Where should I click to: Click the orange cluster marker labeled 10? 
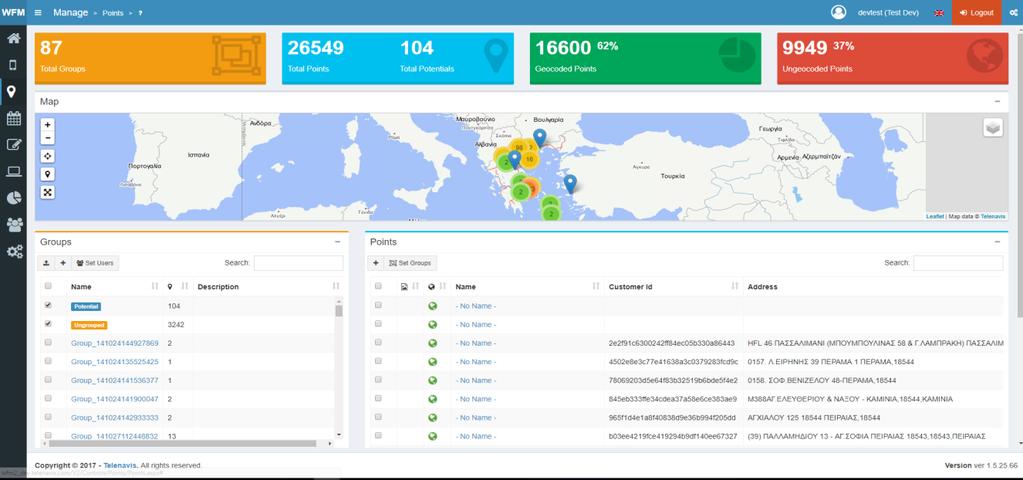click(529, 159)
